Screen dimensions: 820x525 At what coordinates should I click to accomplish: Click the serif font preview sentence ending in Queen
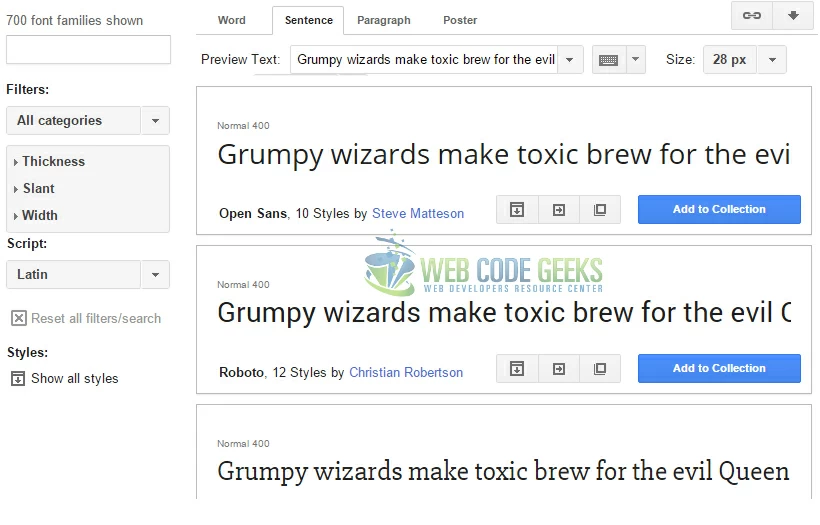[x=503, y=472]
